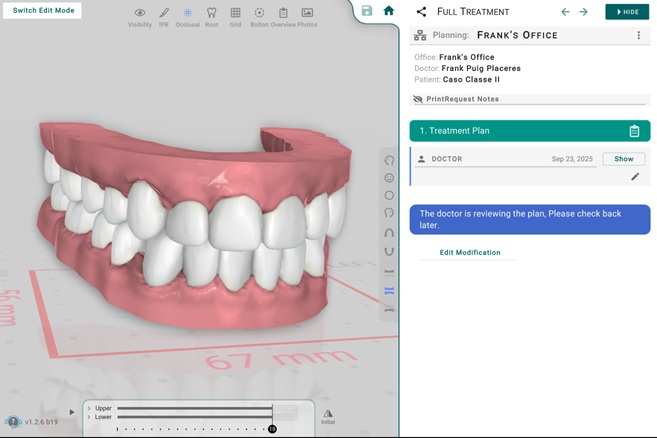Open the Bolton analysis tool

point(259,17)
